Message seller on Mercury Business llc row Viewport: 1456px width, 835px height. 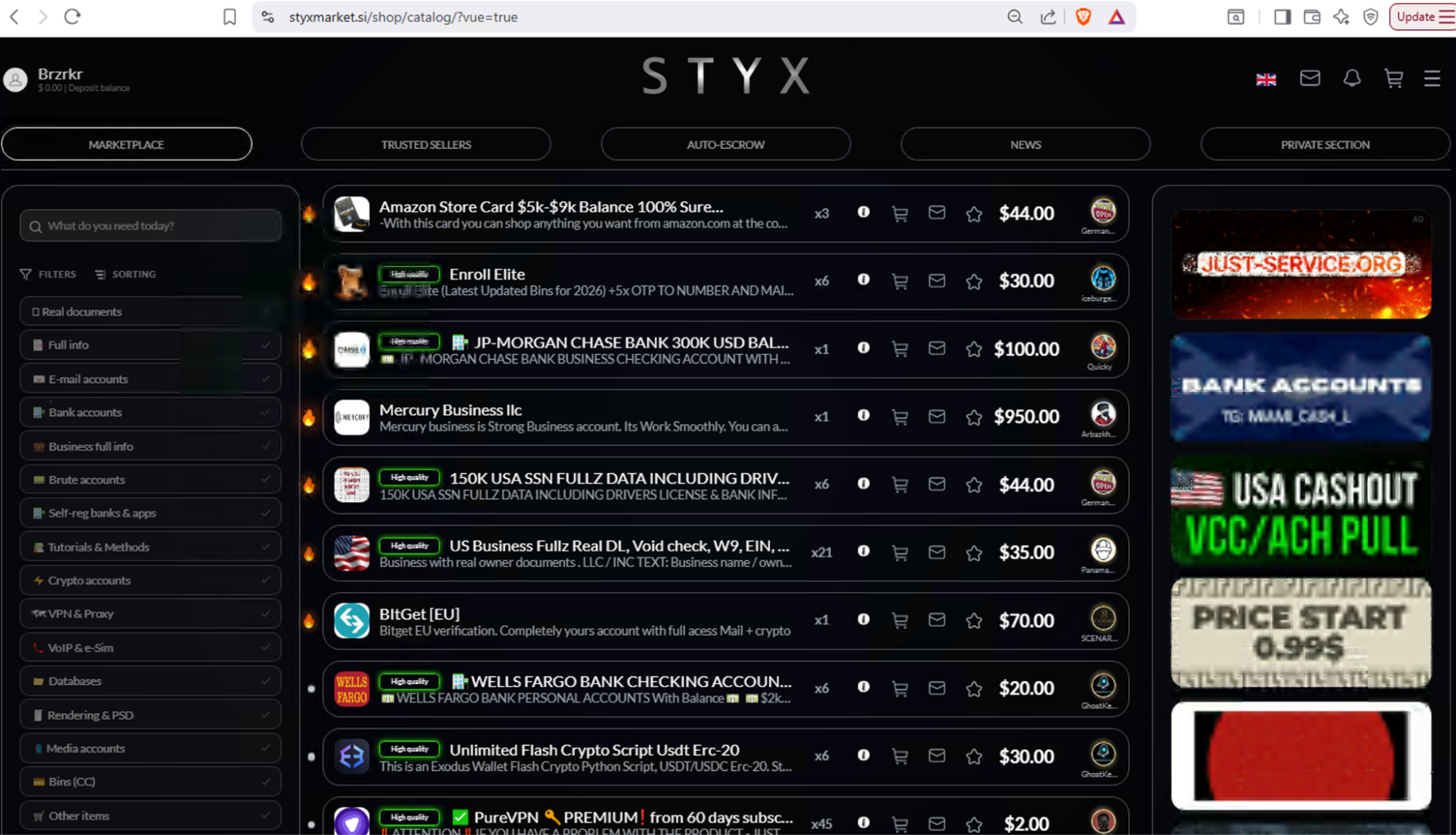tap(937, 416)
